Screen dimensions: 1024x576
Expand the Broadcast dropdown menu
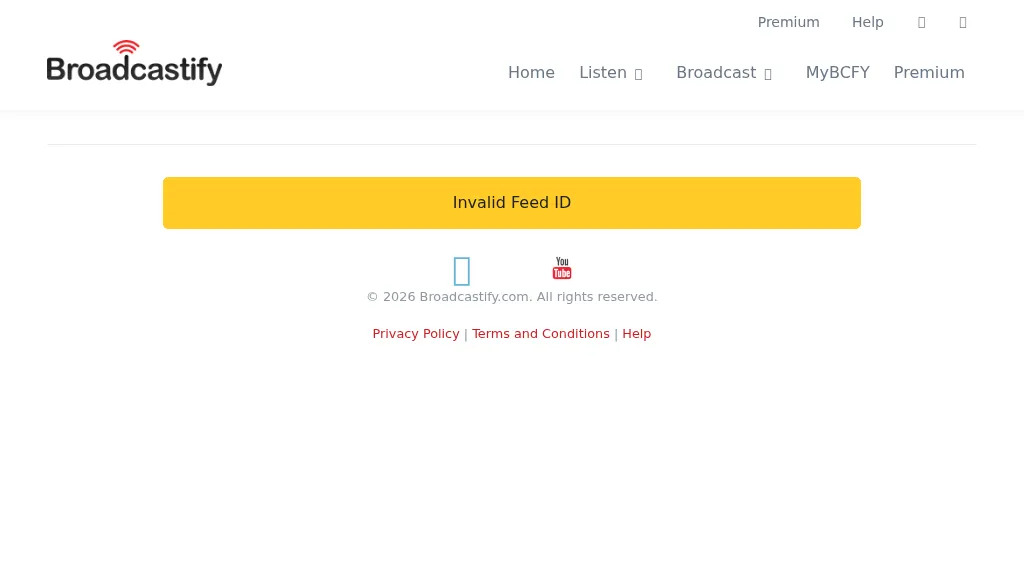pyautogui.click(x=724, y=72)
